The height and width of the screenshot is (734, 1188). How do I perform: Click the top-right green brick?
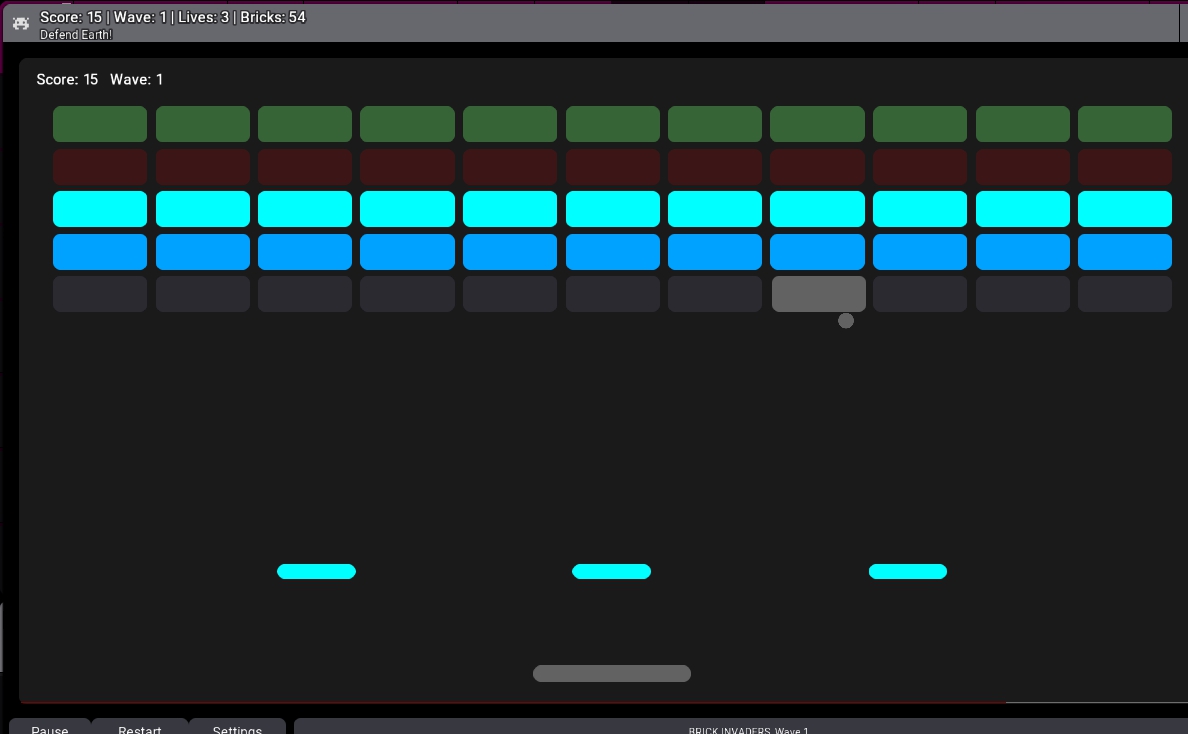(x=1125, y=123)
